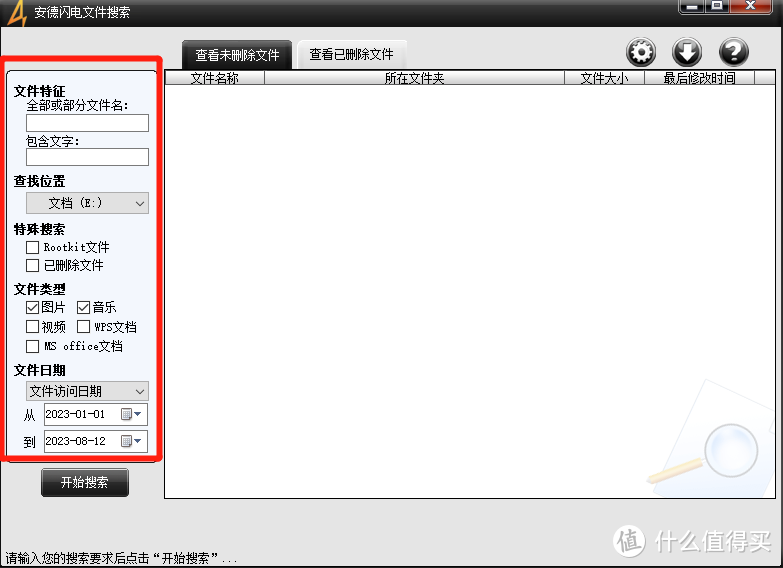Sort by the 文件大小 column header
This screenshot has width=783, height=568.
[x=604, y=78]
